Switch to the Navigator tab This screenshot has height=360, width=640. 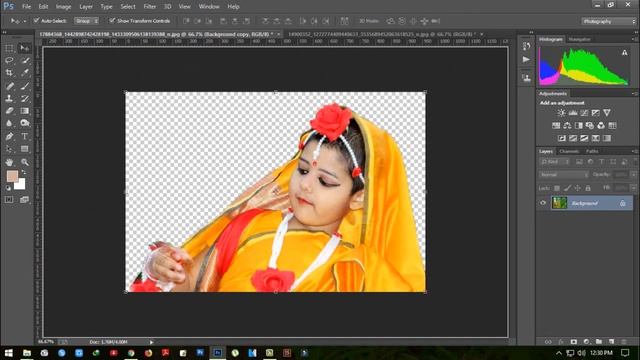tap(580, 40)
